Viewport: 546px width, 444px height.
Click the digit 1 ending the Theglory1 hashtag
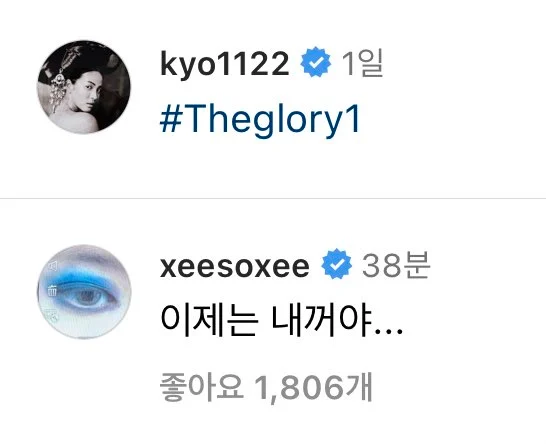point(353,118)
